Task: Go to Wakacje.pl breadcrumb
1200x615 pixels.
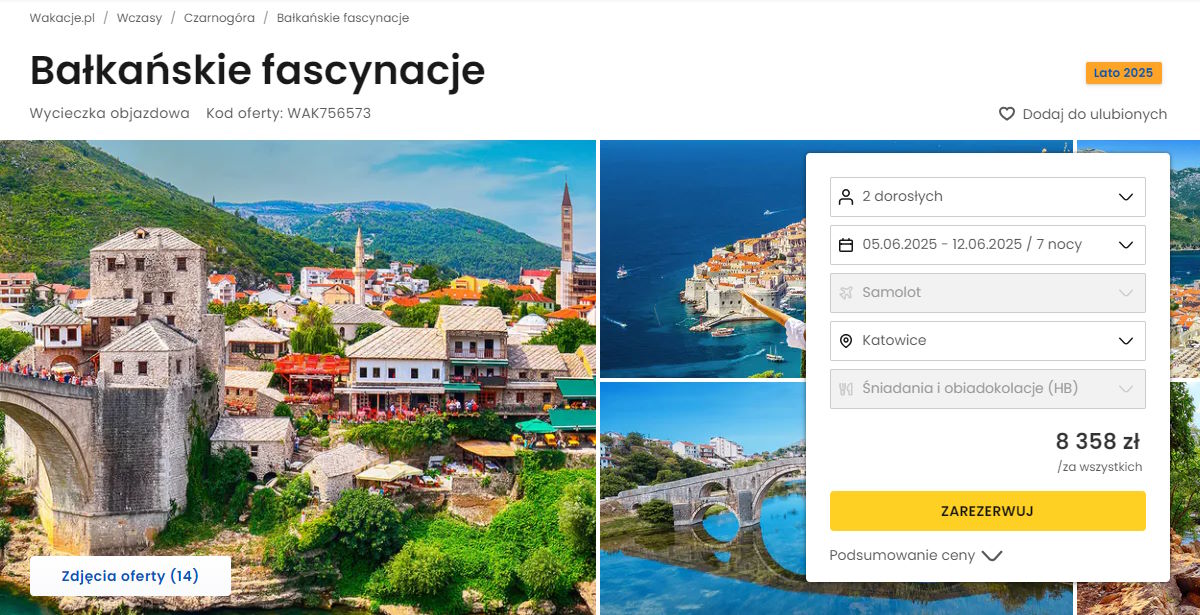Action: [62, 18]
